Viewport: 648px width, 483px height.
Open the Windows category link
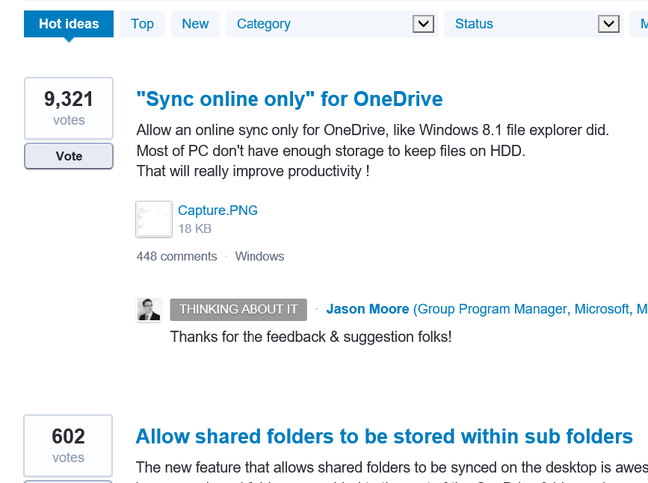pyautogui.click(x=260, y=256)
